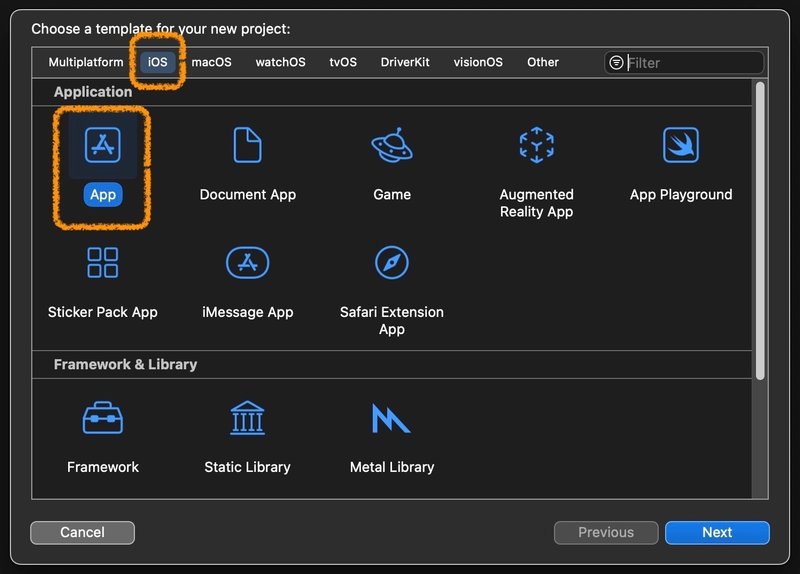The image size is (800, 574).
Task: Click the filter icon in search field
Action: click(x=616, y=62)
